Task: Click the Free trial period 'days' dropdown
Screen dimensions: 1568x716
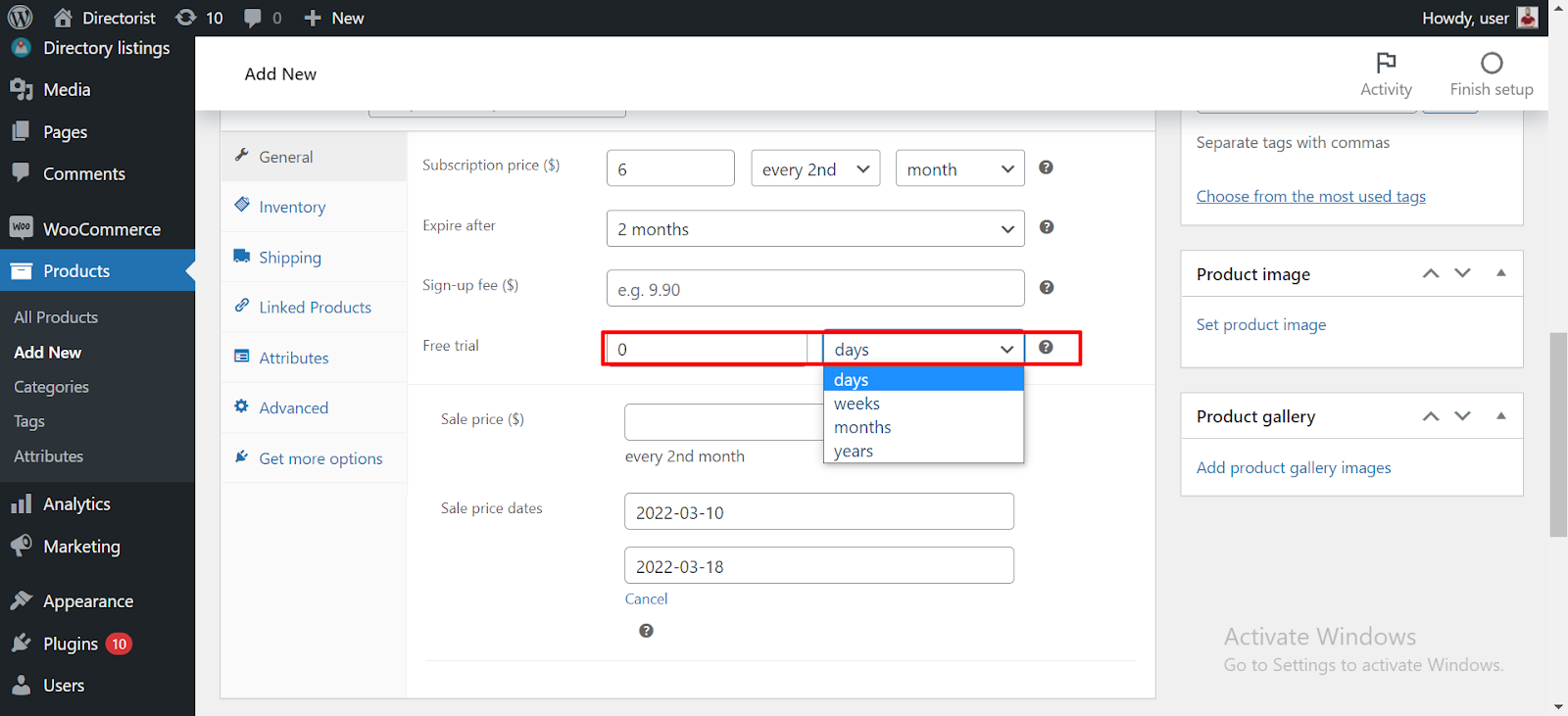Action: pos(923,349)
